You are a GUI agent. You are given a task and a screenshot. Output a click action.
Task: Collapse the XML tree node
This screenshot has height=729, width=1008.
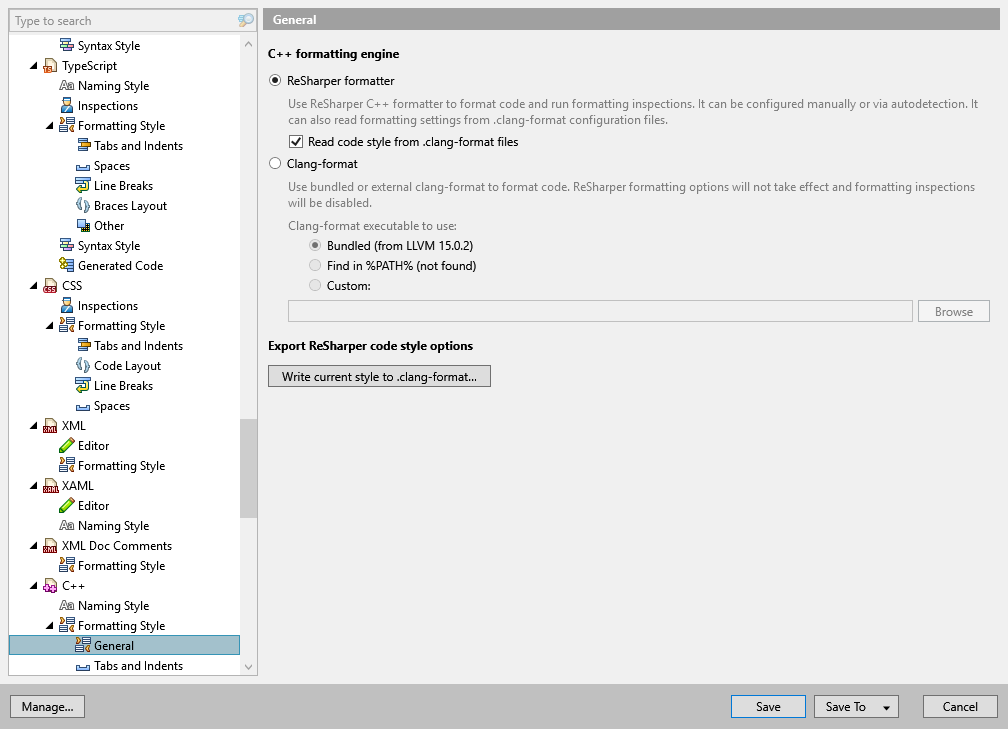pyautogui.click(x=33, y=426)
